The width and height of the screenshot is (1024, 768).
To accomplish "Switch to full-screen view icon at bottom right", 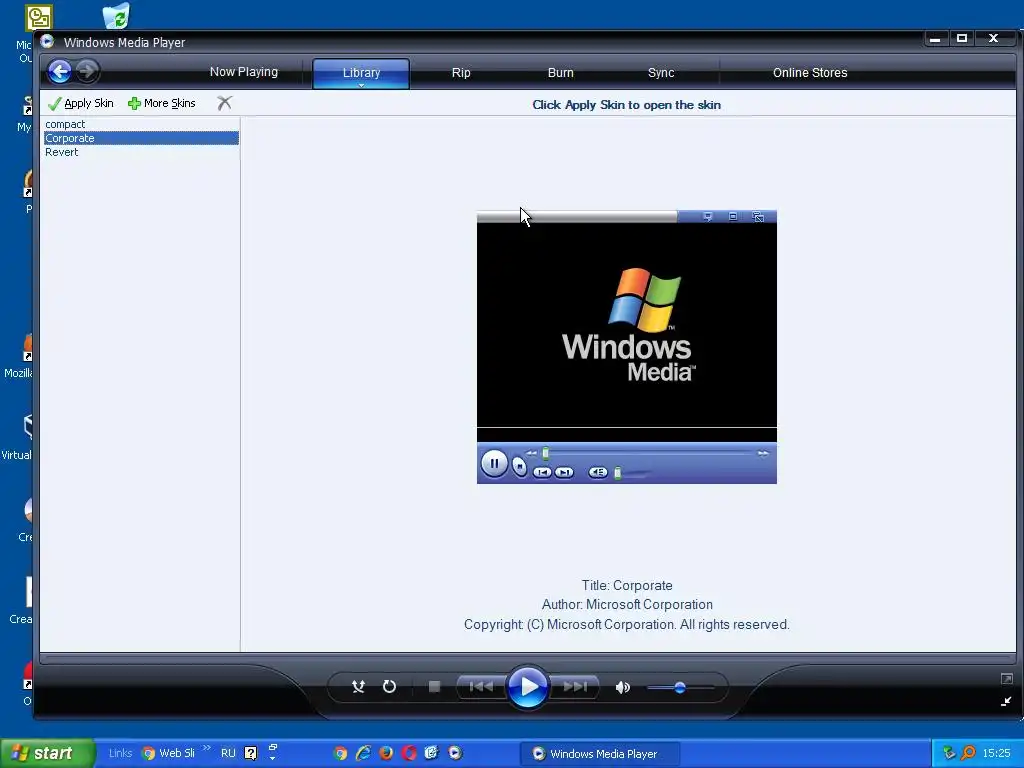I will [x=1006, y=679].
